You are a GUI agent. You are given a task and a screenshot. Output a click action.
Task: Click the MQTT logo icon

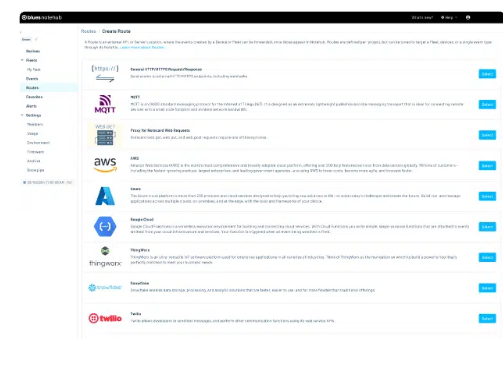coord(105,104)
